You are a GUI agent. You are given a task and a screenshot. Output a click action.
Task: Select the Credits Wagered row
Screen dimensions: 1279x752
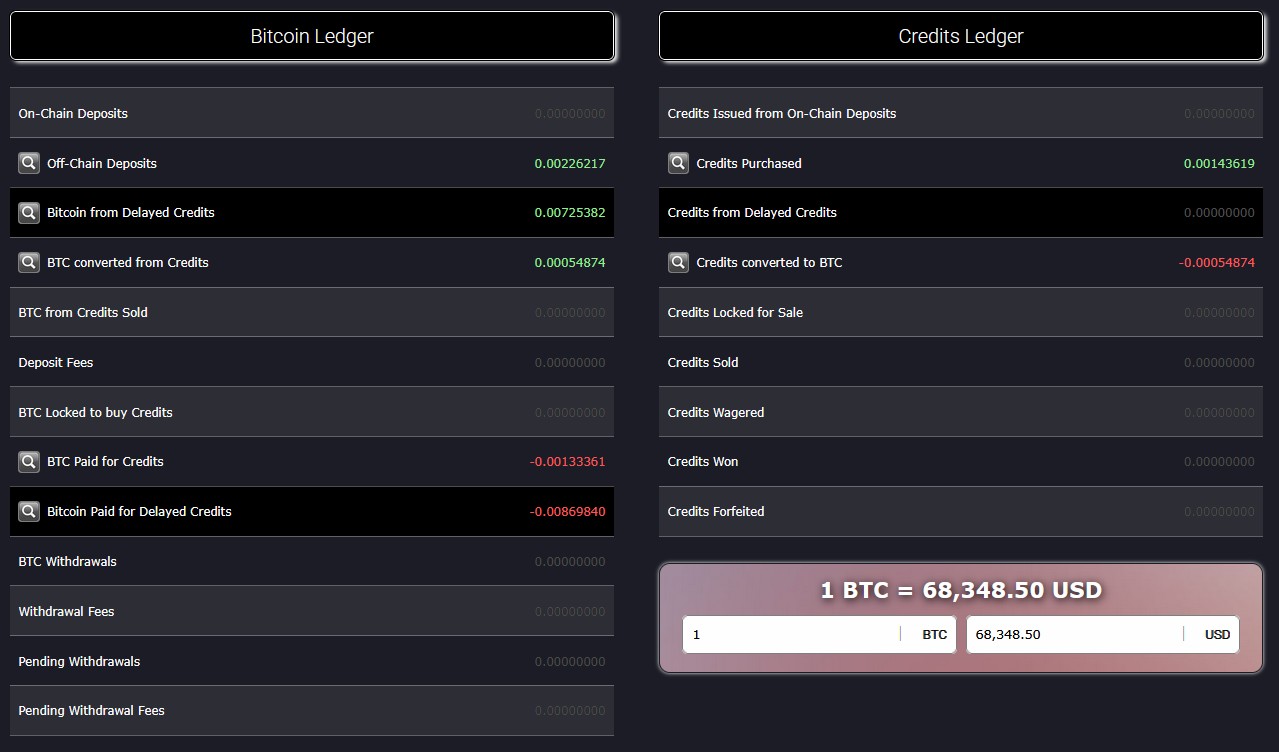pos(960,412)
